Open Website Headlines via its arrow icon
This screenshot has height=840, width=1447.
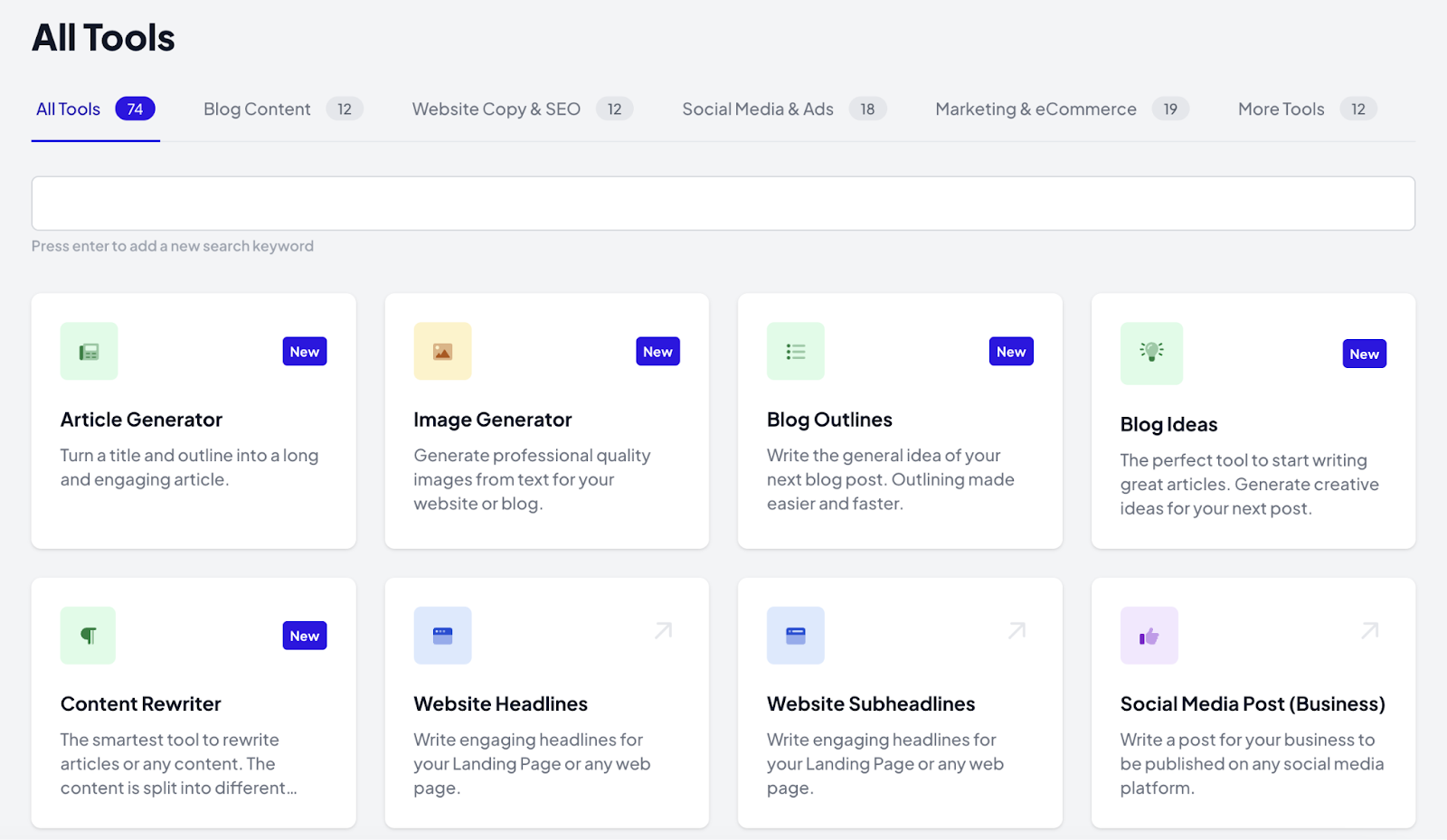click(x=663, y=630)
